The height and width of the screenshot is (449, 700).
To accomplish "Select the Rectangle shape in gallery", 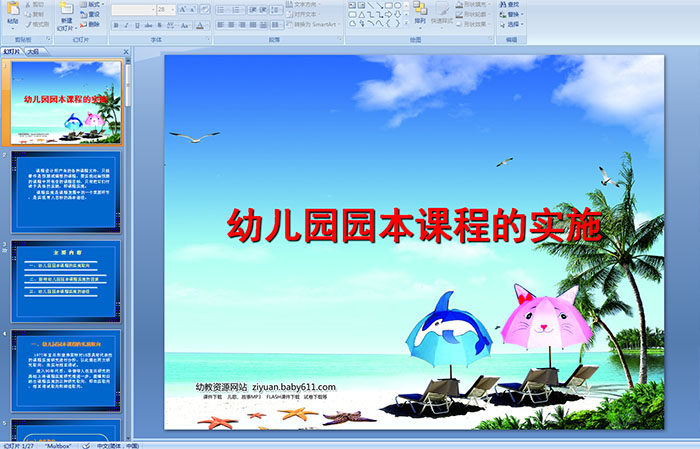I will tap(389, 5).
